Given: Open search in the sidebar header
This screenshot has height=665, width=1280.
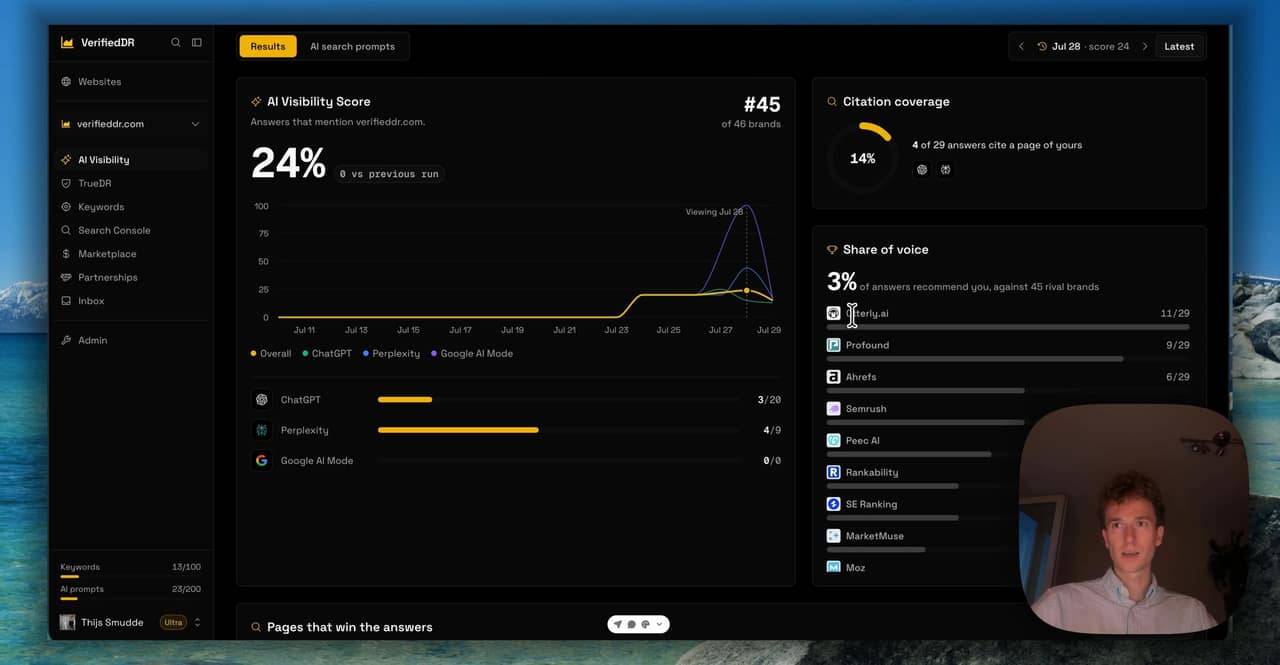Looking at the screenshot, I should point(176,43).
